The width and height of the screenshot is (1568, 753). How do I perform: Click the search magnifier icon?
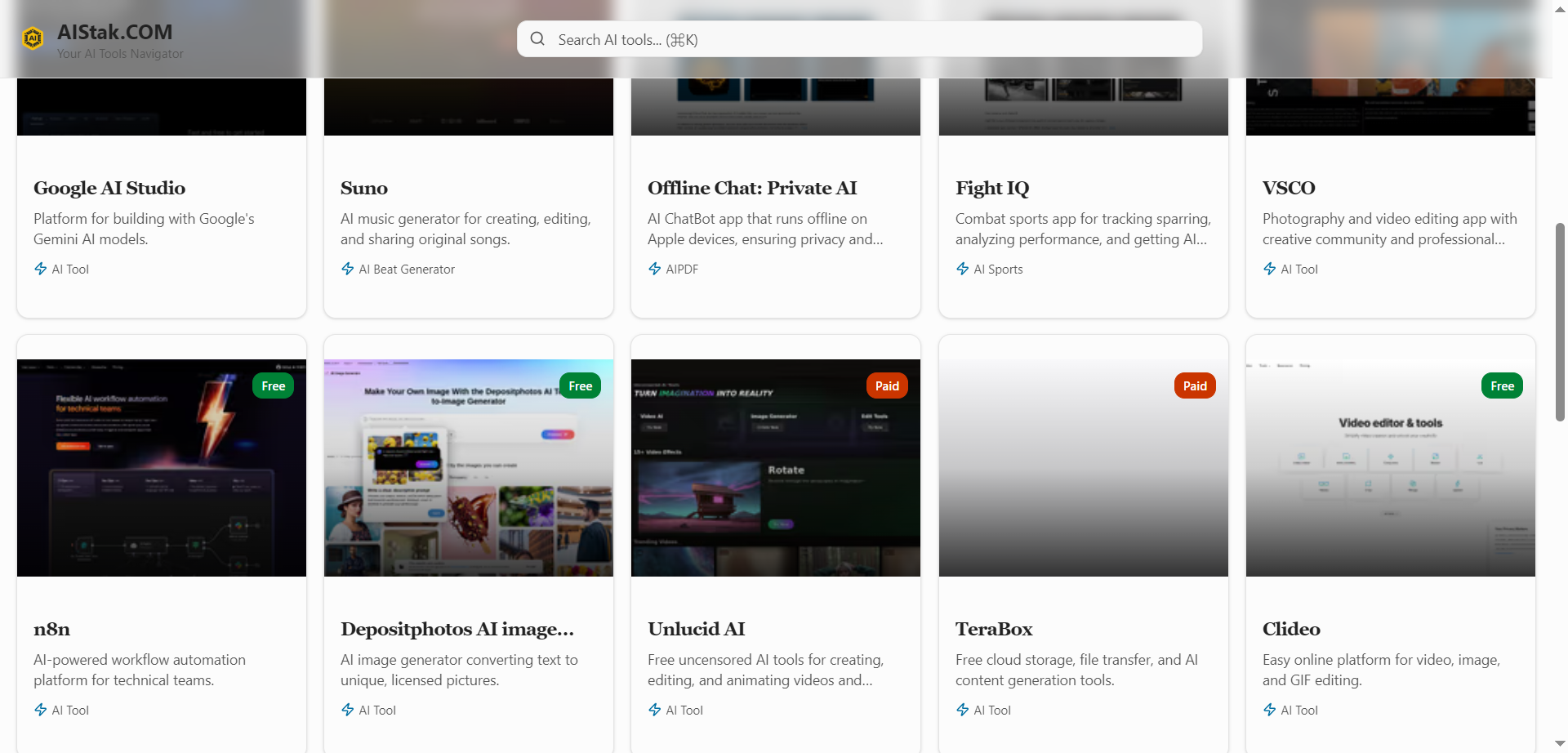click(x=537, y=39)
